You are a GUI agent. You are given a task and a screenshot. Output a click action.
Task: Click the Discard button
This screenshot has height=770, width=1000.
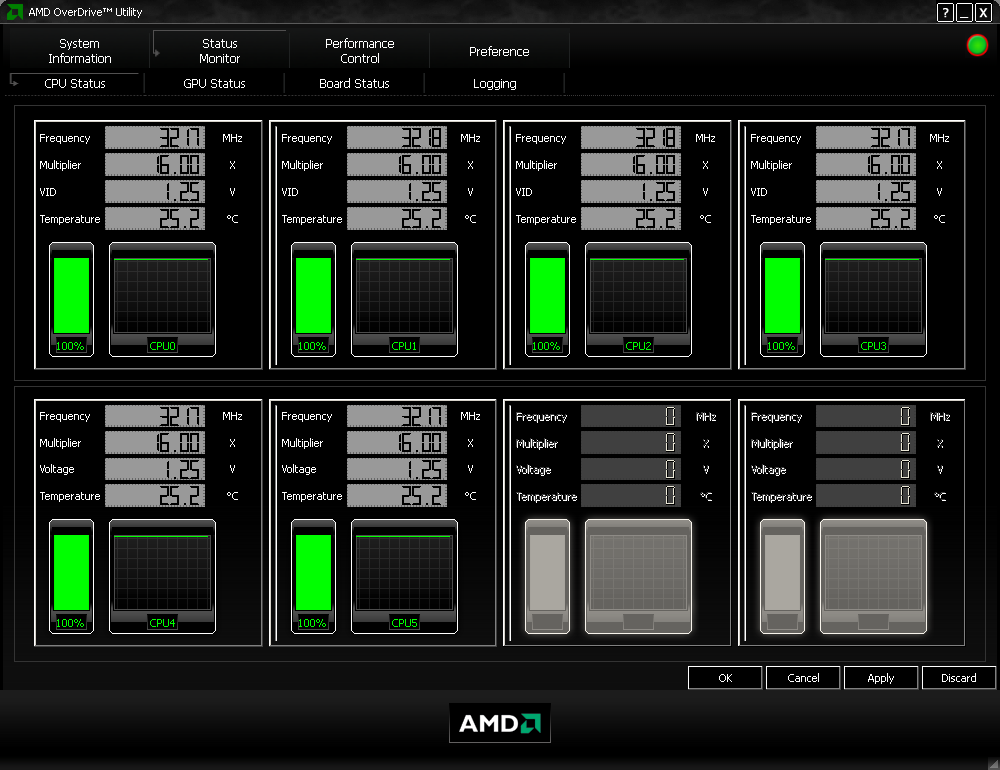pos(959,678)
